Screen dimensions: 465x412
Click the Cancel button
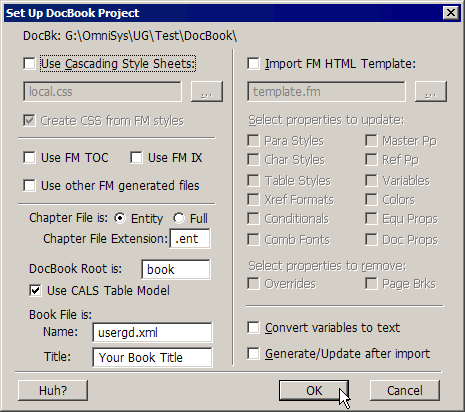(405, 390)
